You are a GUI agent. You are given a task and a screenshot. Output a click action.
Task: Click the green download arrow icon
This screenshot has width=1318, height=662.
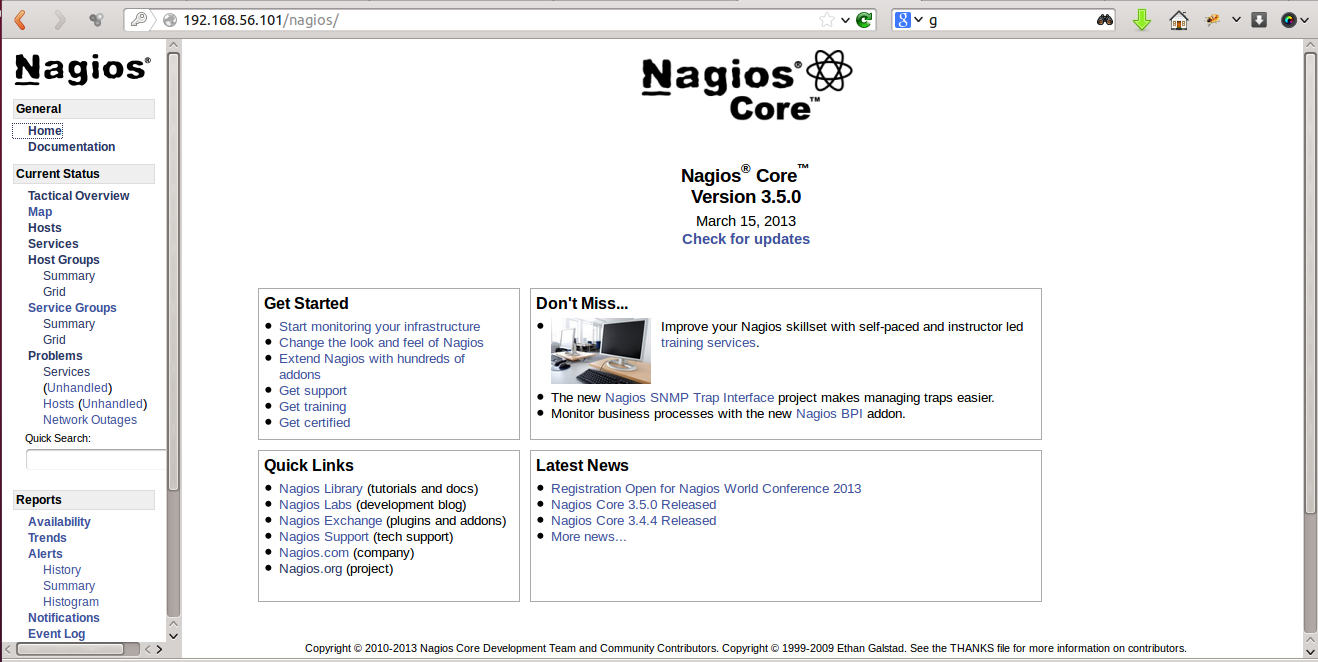click(1142, 19)
